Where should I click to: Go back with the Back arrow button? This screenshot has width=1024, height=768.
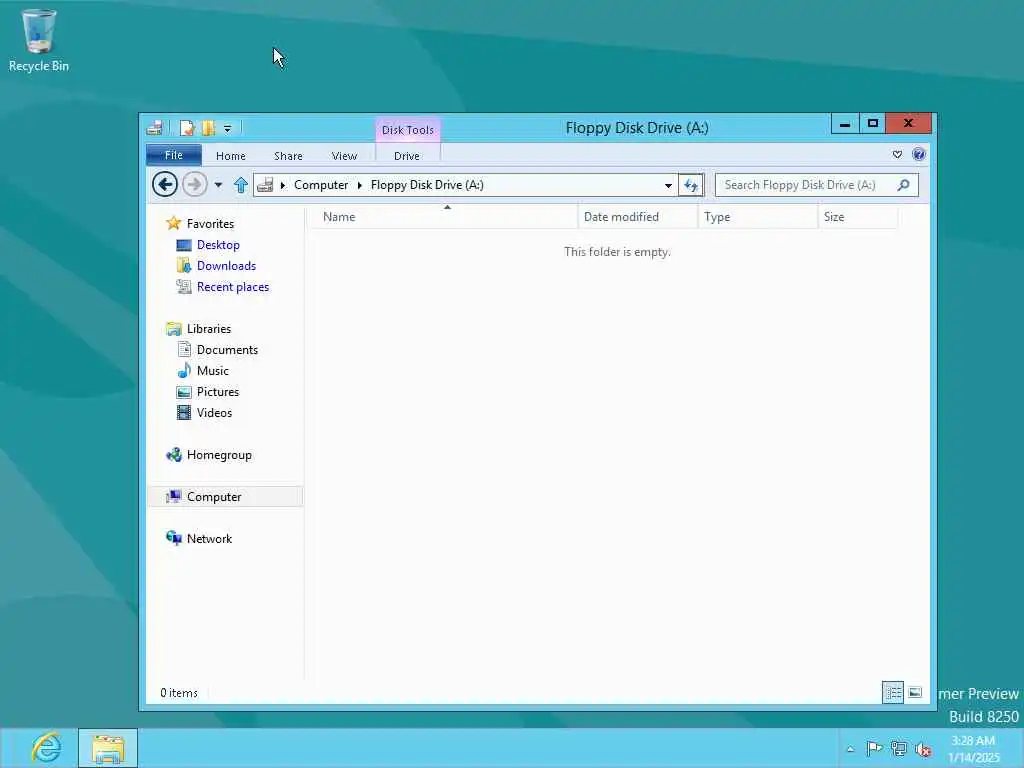[x=165, y=185]
